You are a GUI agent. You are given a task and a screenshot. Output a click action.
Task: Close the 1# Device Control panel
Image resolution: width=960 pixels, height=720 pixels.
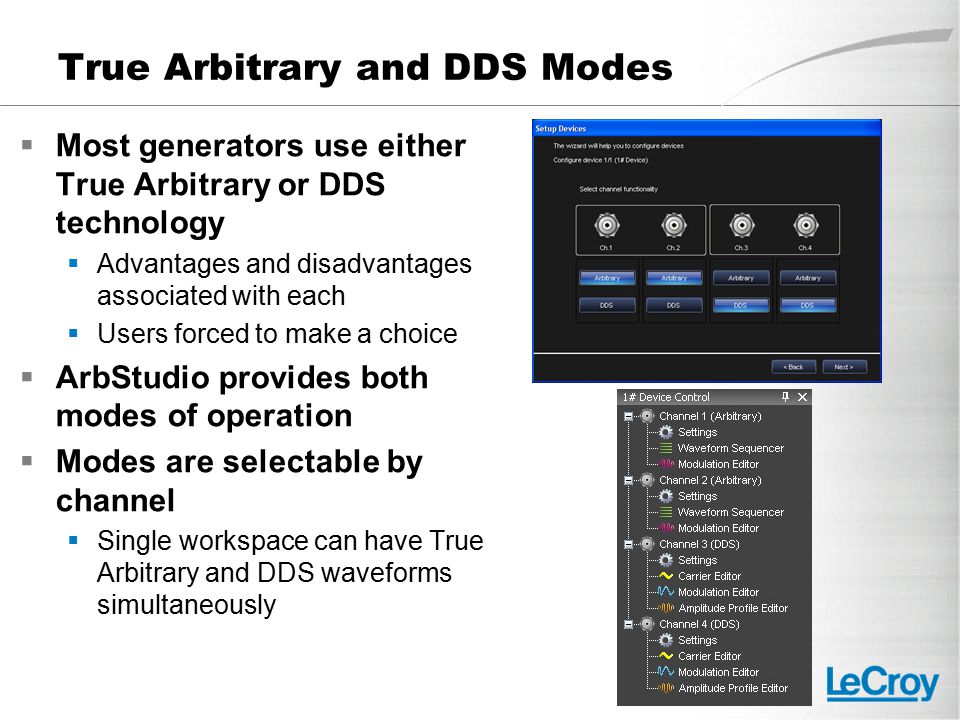(x=803, y=397)
